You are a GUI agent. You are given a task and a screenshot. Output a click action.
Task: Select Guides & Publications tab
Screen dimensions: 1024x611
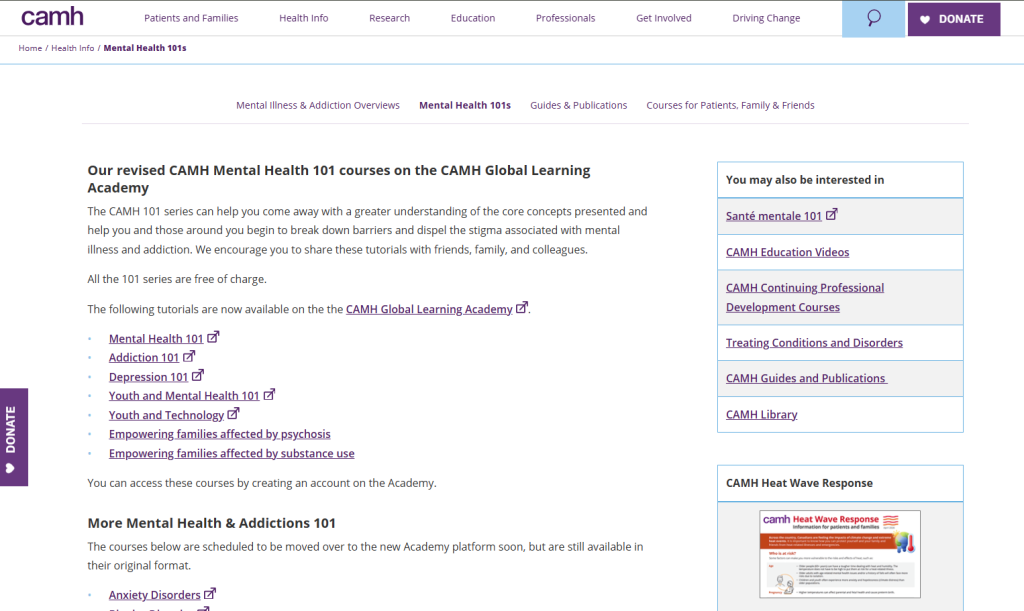pos(579,105)
